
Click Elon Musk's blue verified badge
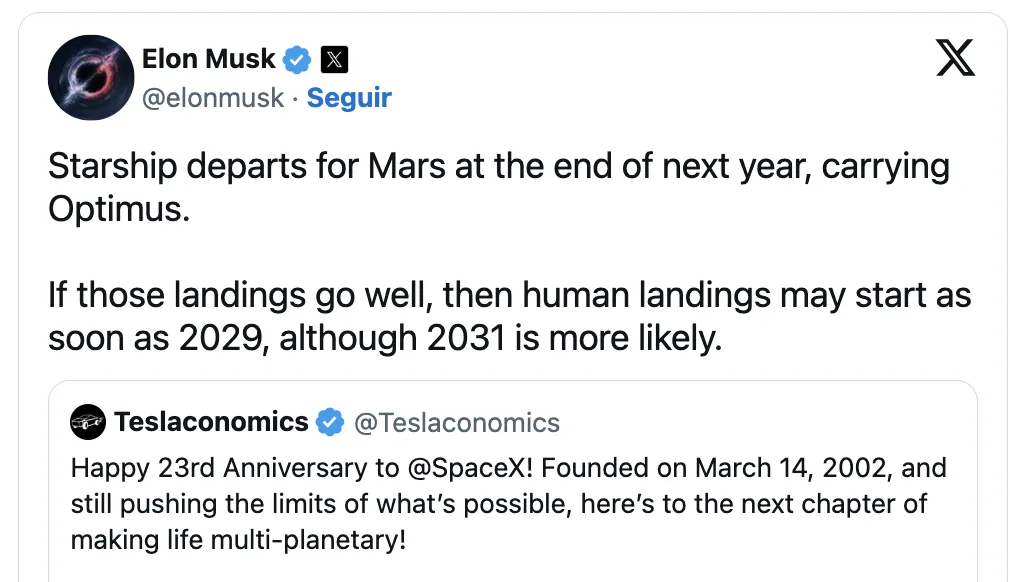click(x=297, y=59)
